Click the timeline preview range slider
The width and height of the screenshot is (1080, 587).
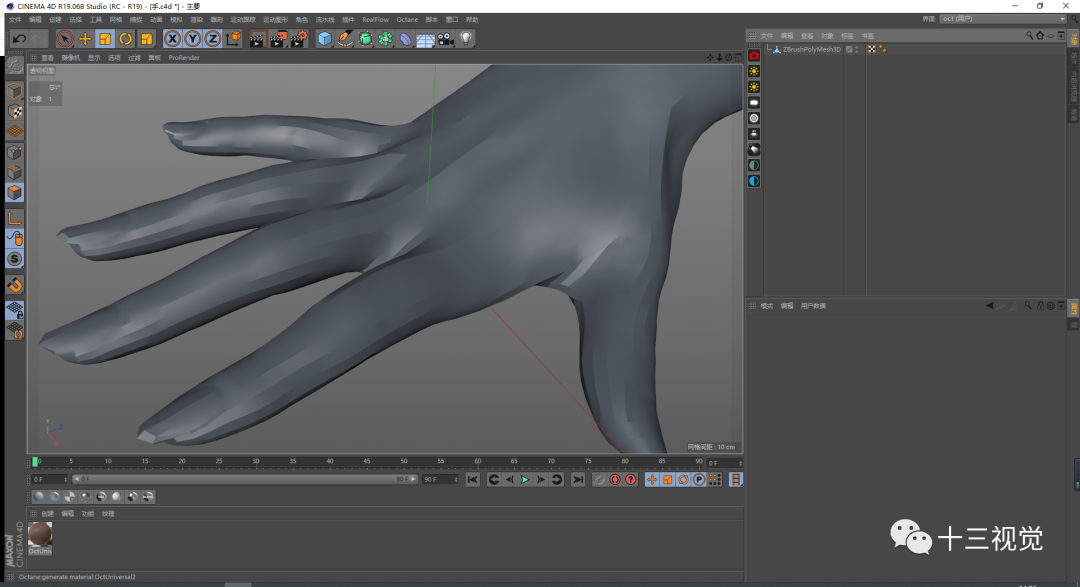point(245,480)
